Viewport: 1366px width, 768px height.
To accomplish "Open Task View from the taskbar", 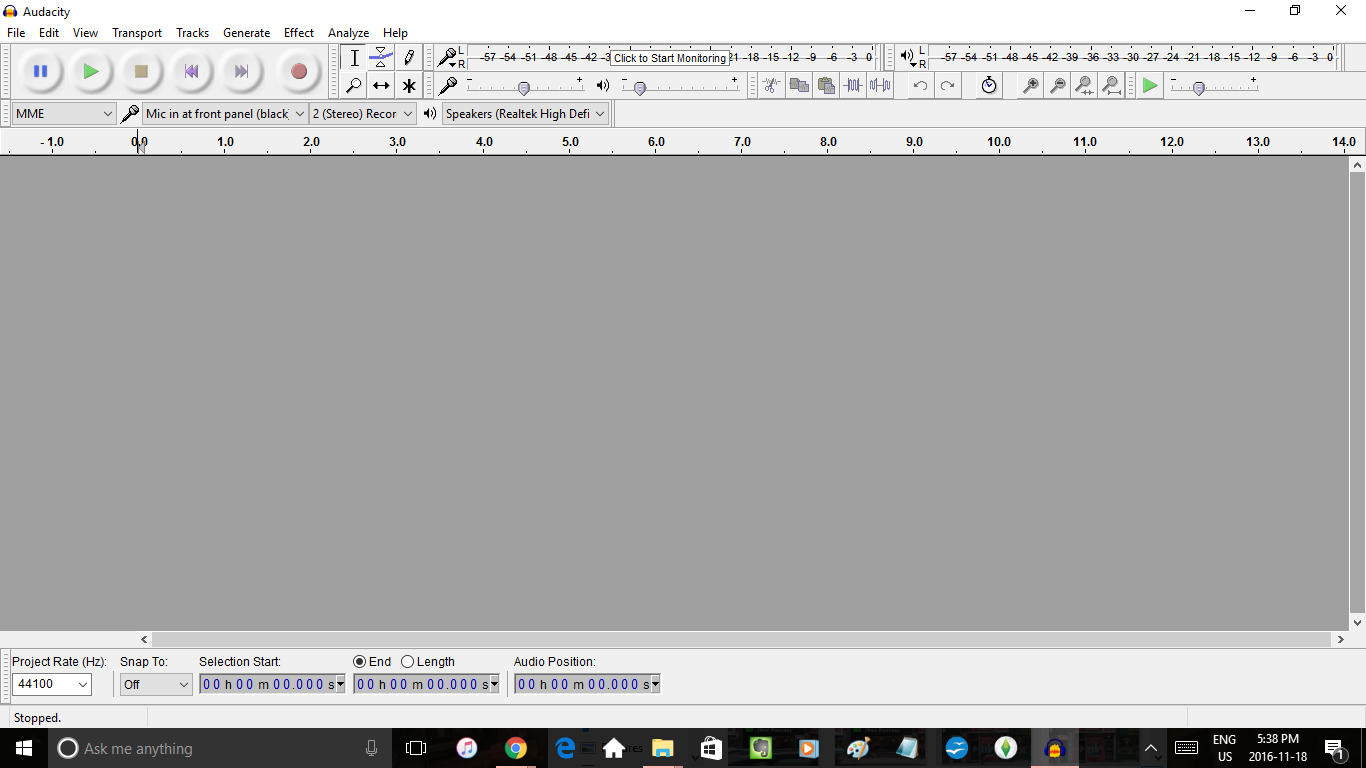I will click(416, 748).
